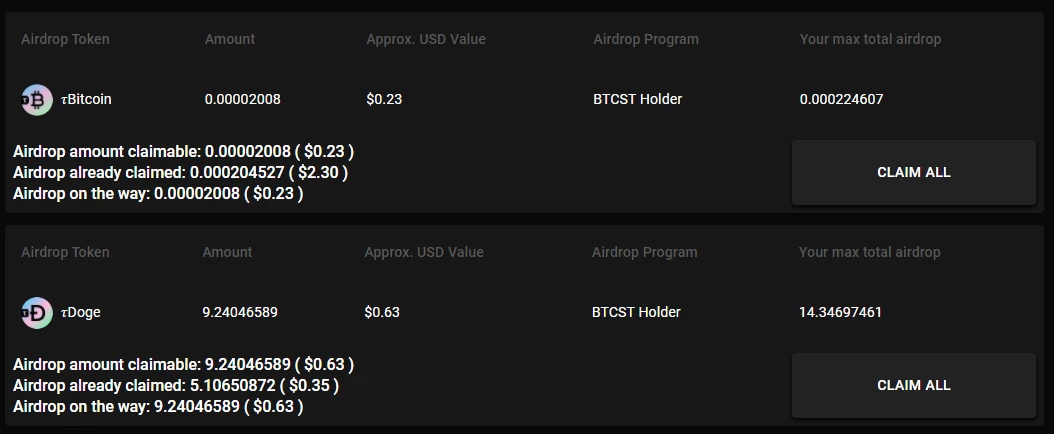Click τDoge amount 9.24046589

click(240, 312)
